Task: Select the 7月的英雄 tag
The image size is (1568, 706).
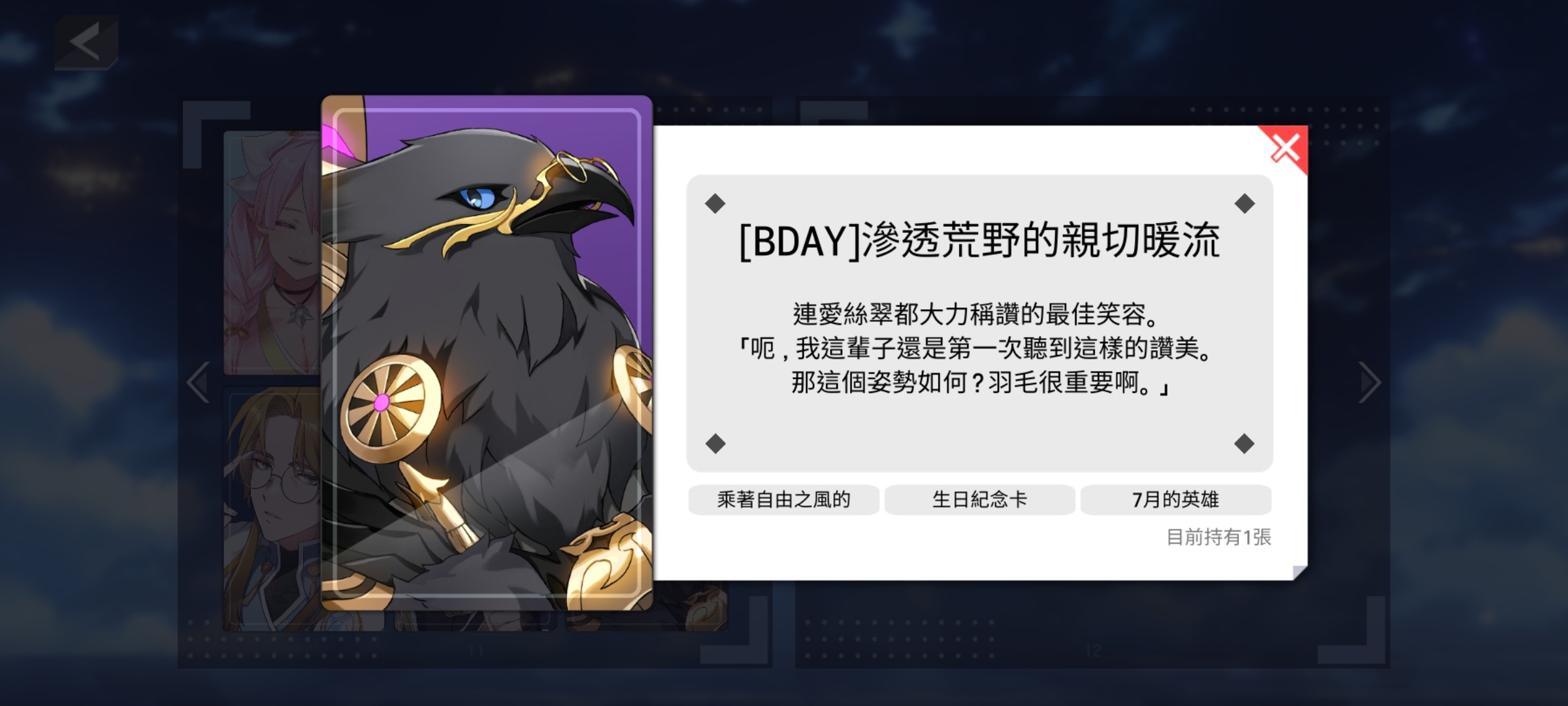Action: point(1175,500)
